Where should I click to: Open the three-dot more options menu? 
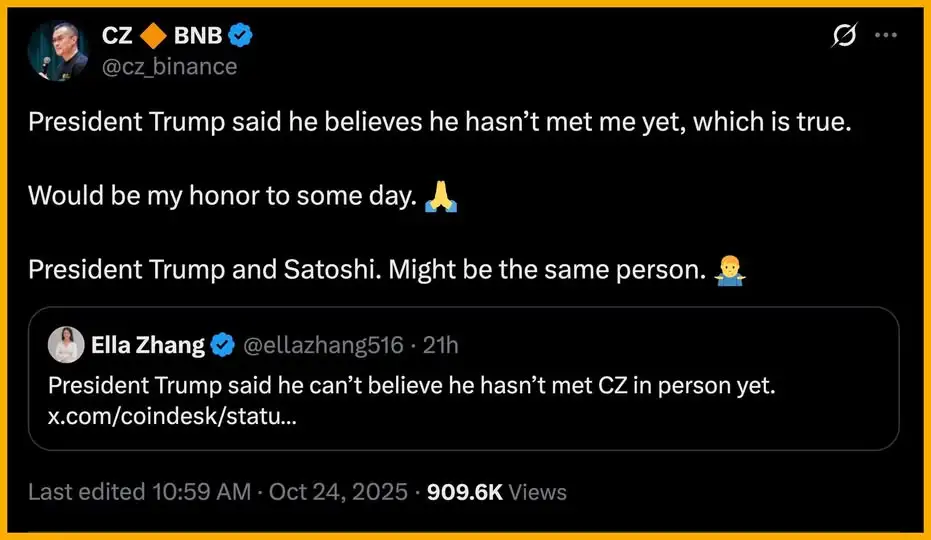coord(886,35)
